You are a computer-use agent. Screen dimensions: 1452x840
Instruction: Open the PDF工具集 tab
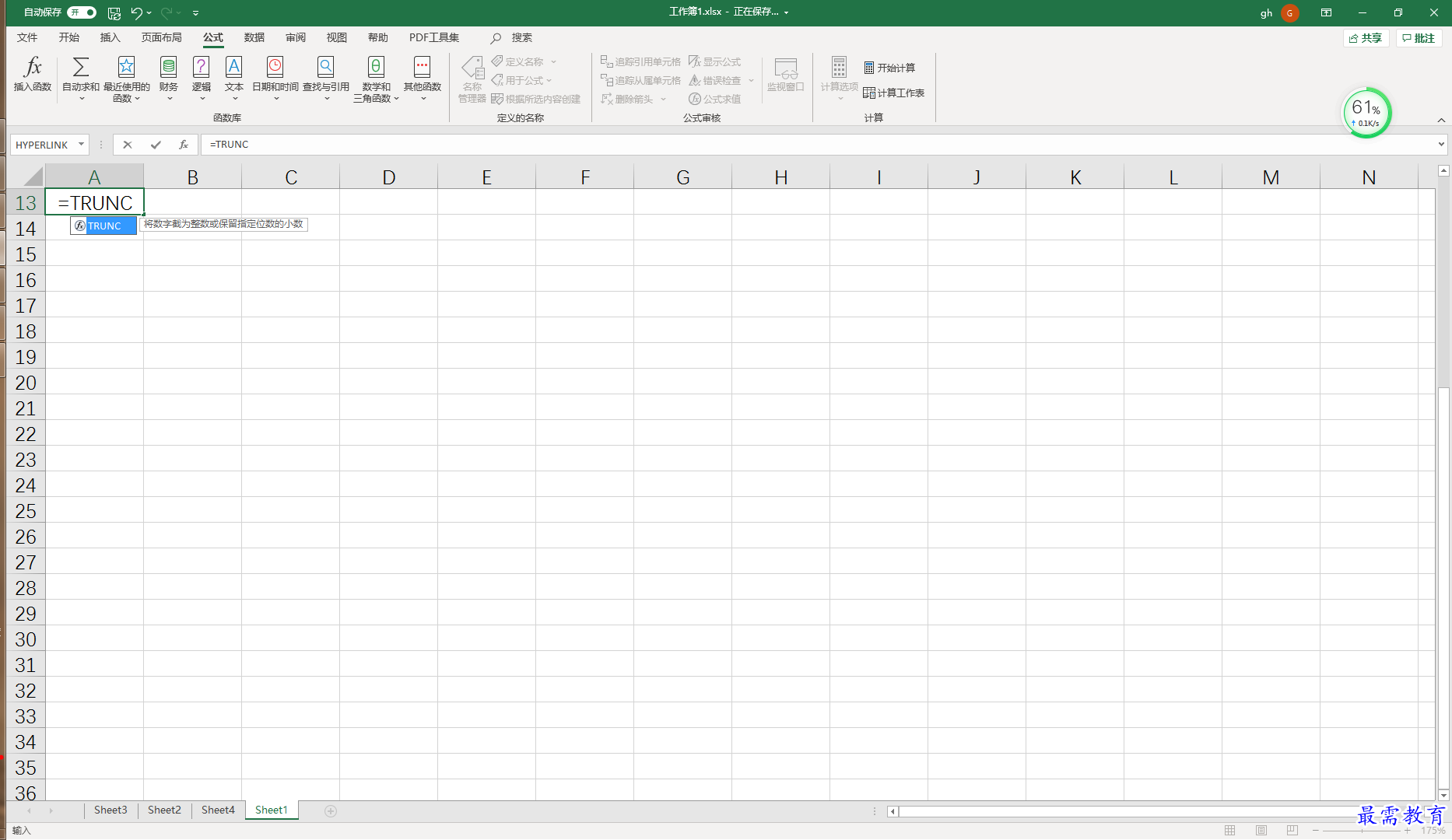pos(434,37)
